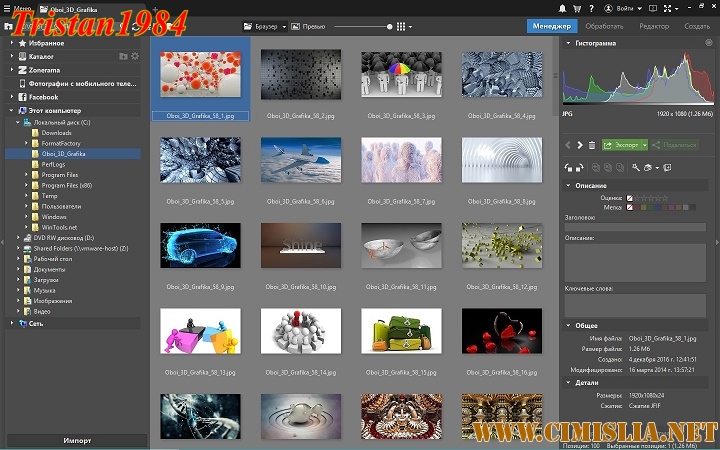
Task: Clear rating with no-rating box
Action: (628, 198)
